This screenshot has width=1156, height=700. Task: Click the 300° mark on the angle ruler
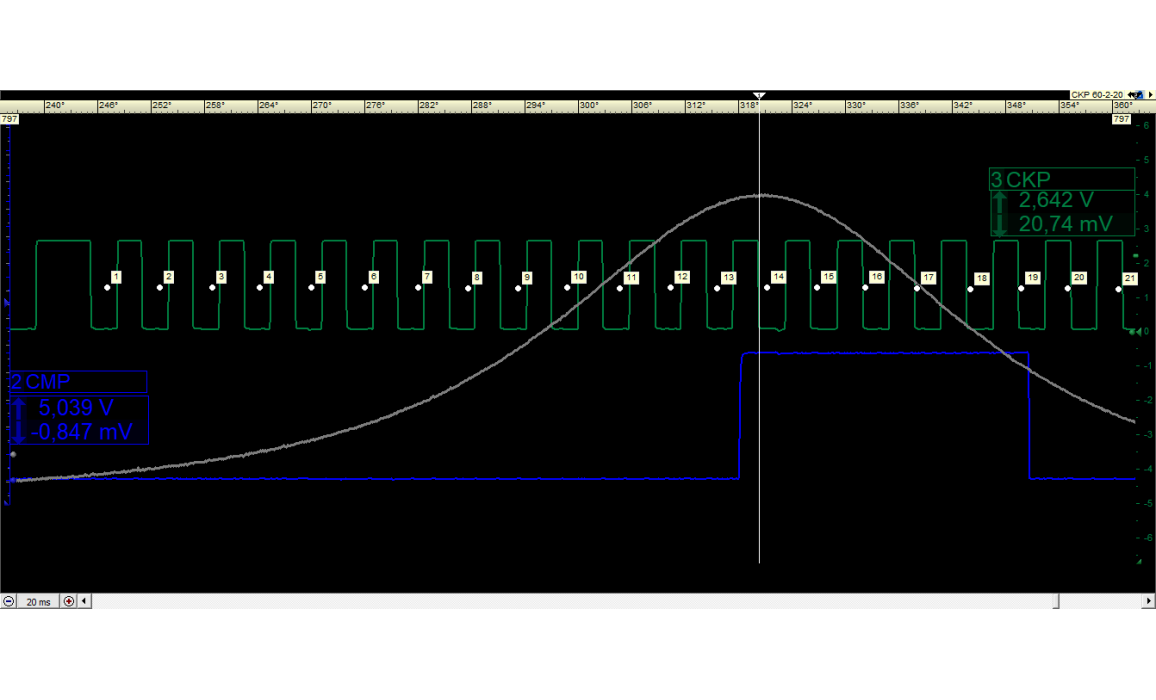tap(589, 105)
